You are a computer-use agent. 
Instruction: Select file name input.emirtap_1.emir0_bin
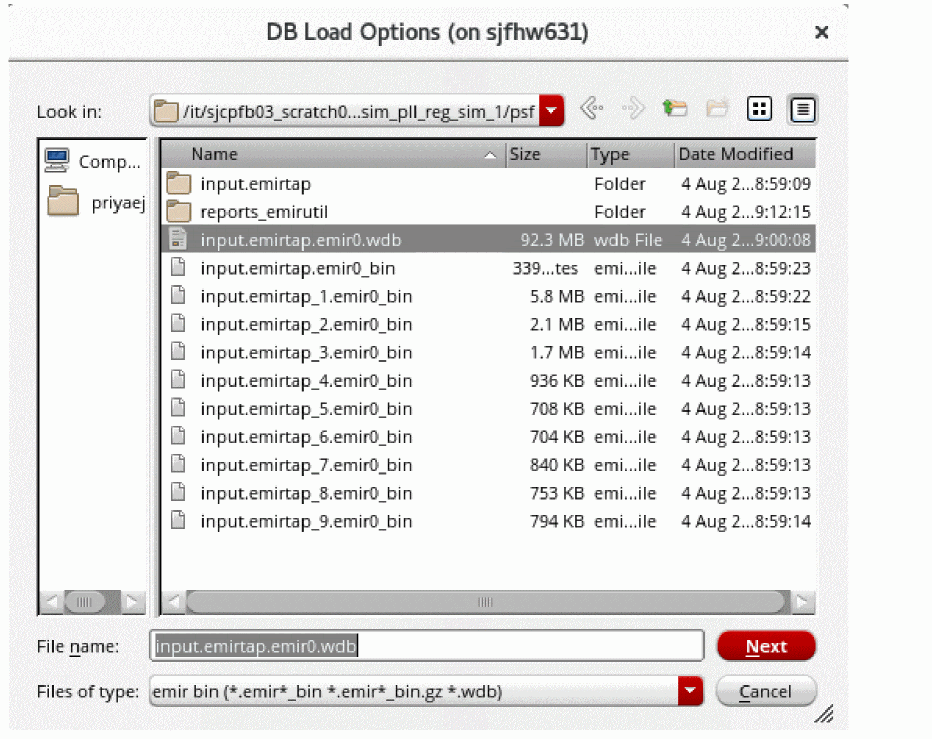(x=306, y=296)
